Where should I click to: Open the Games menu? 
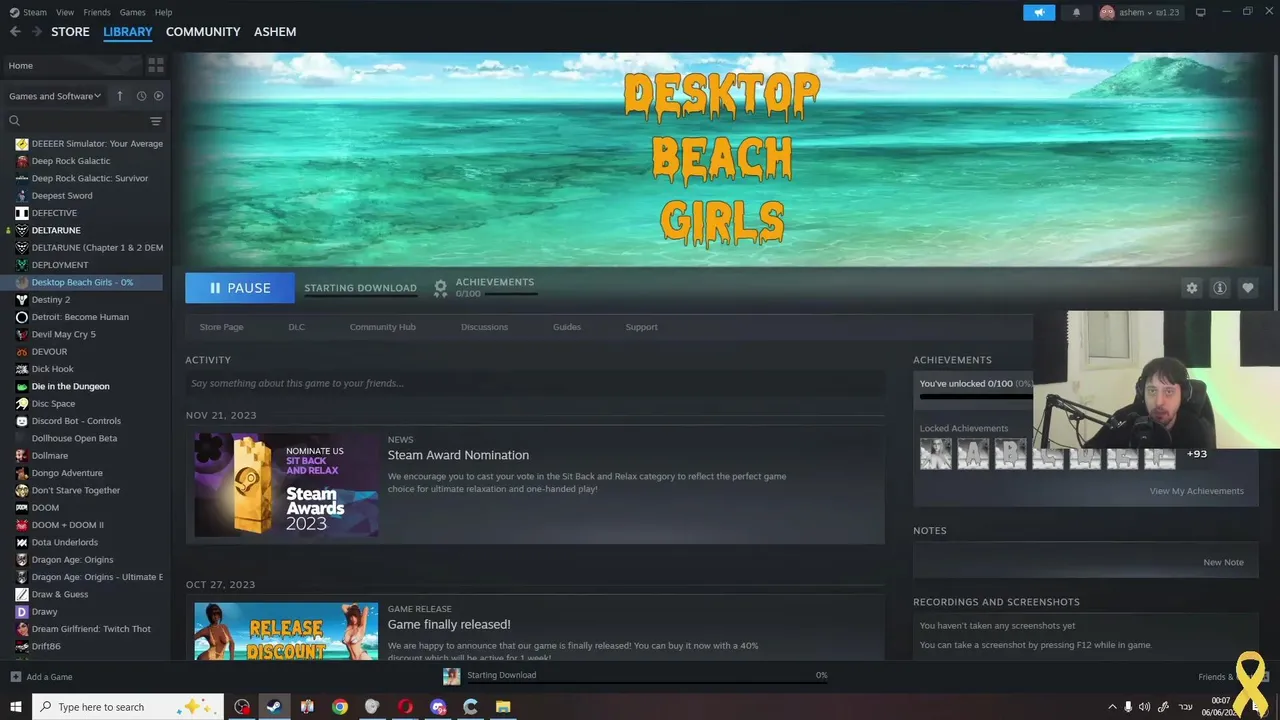point(133,12)
